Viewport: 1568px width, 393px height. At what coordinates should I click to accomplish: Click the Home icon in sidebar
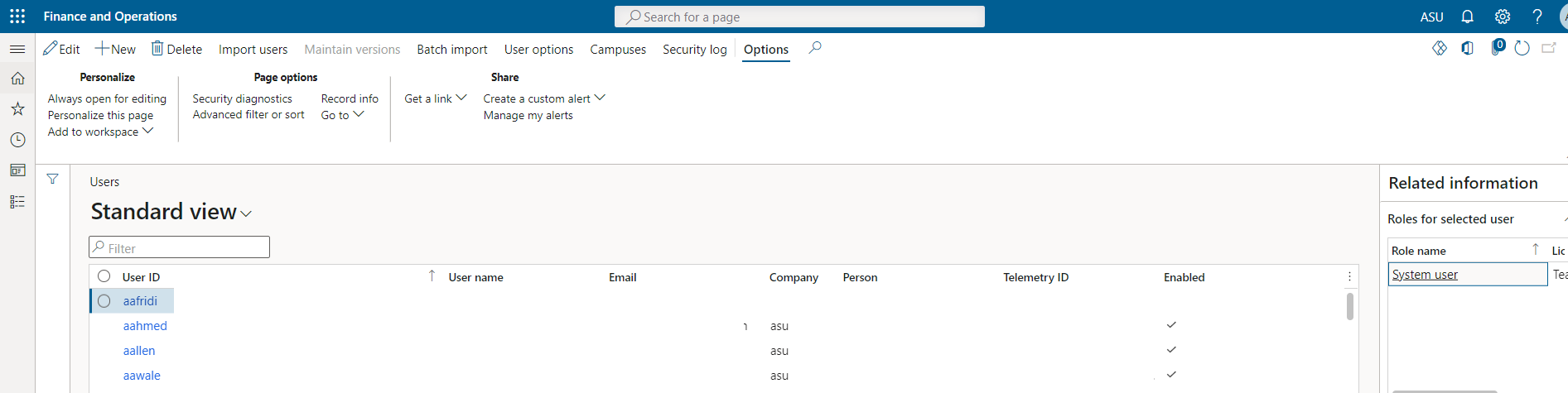[x=17, y=79]
